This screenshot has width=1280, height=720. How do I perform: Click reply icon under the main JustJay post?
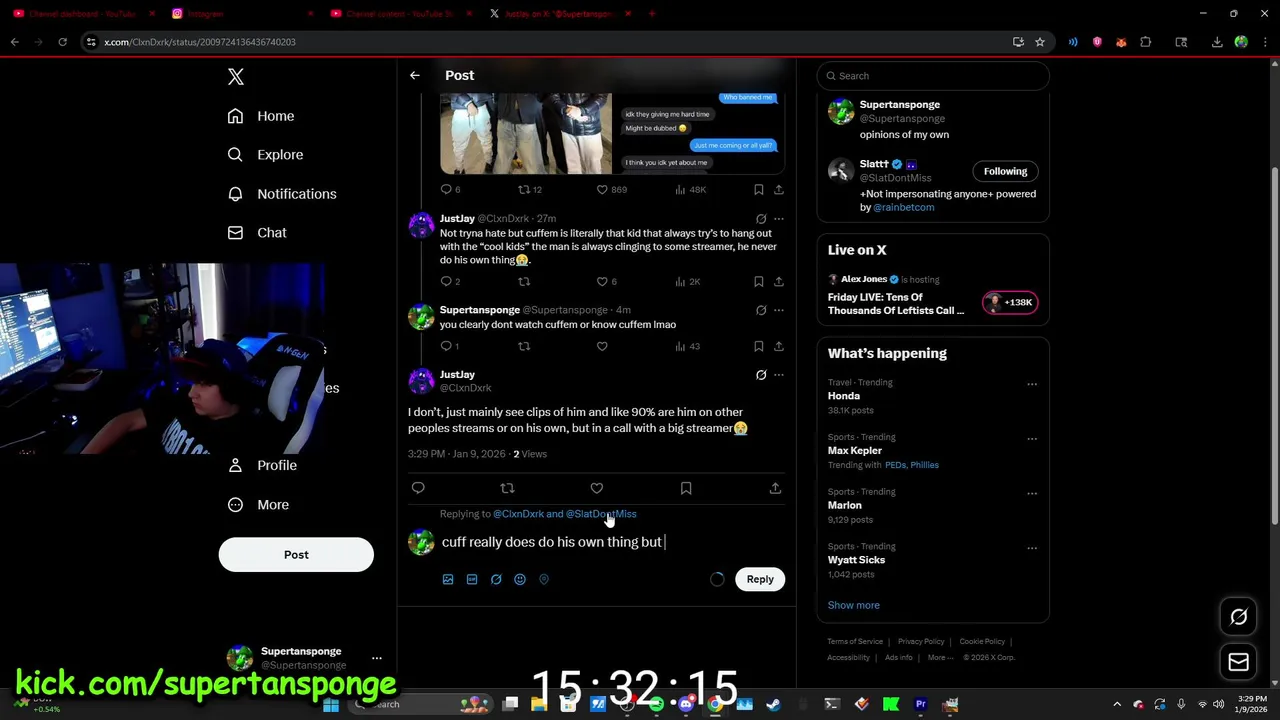coord(418,488)
